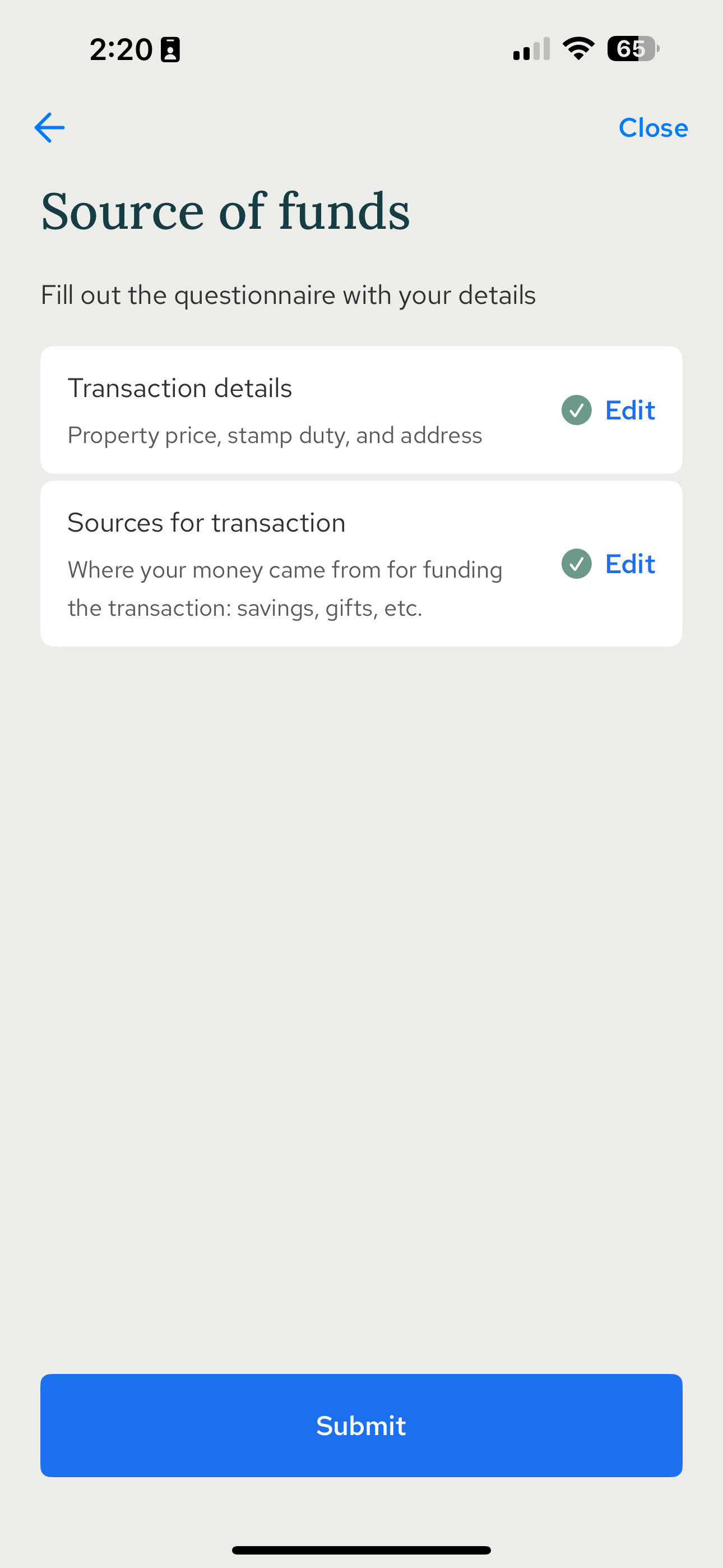Tap the savings and gifts description text
Screen dimensions: 723x1568
[285, 589]
